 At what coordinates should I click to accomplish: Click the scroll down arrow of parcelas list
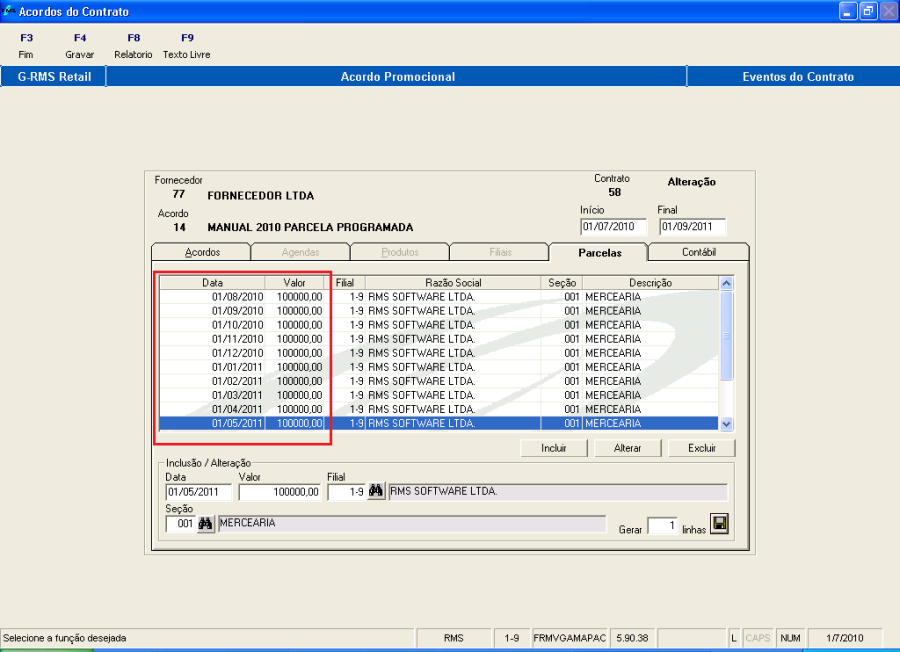click(726, 424)
